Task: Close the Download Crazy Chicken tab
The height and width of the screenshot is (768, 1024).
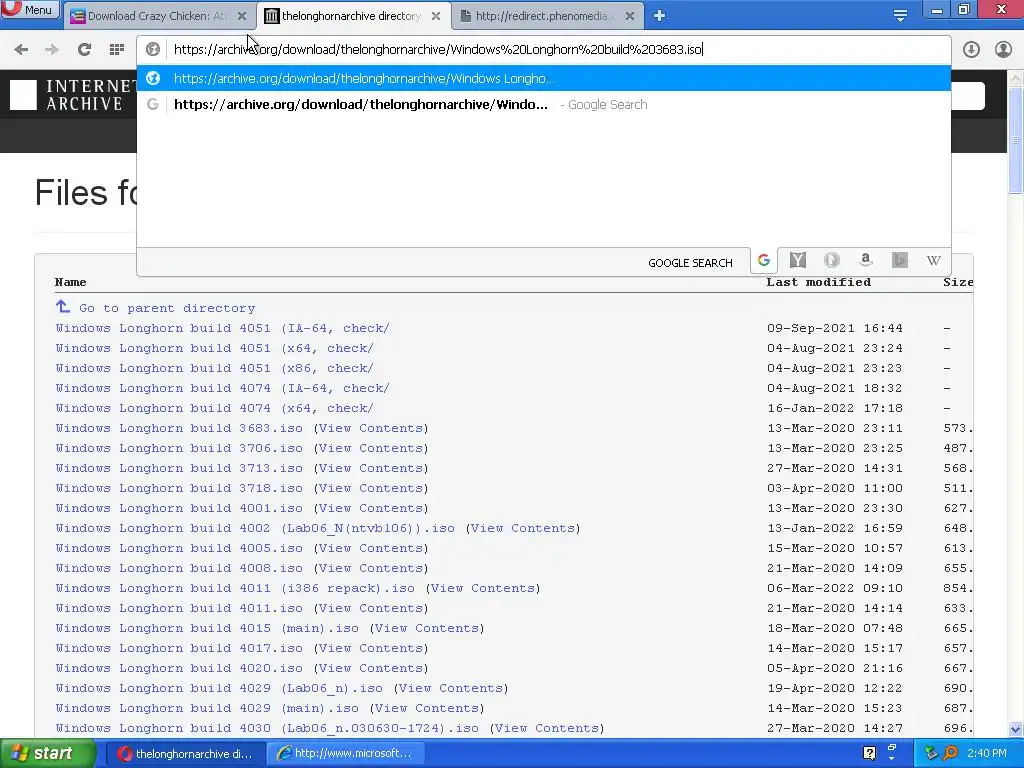Action: pos(242,16)
